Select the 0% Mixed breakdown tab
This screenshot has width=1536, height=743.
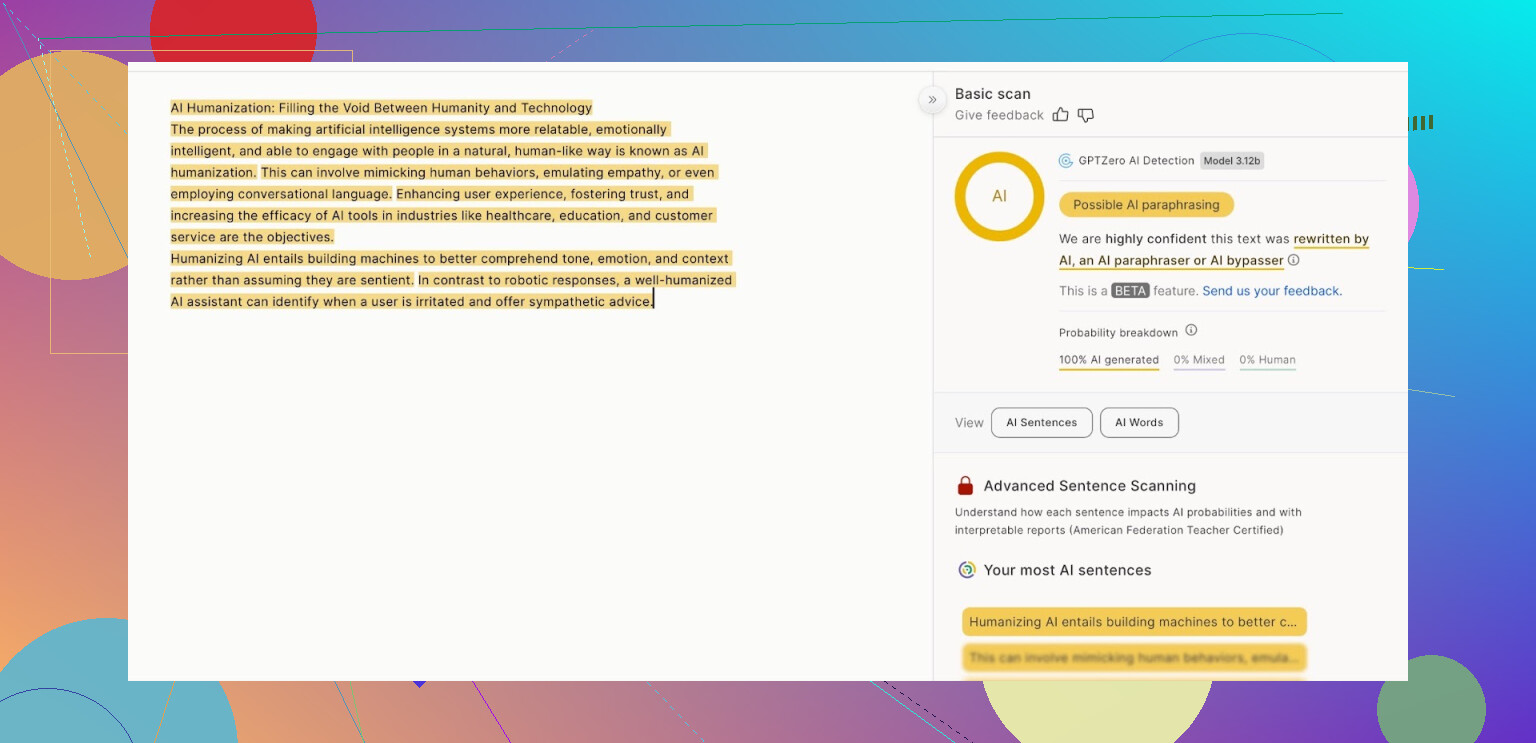point(1199,360)
